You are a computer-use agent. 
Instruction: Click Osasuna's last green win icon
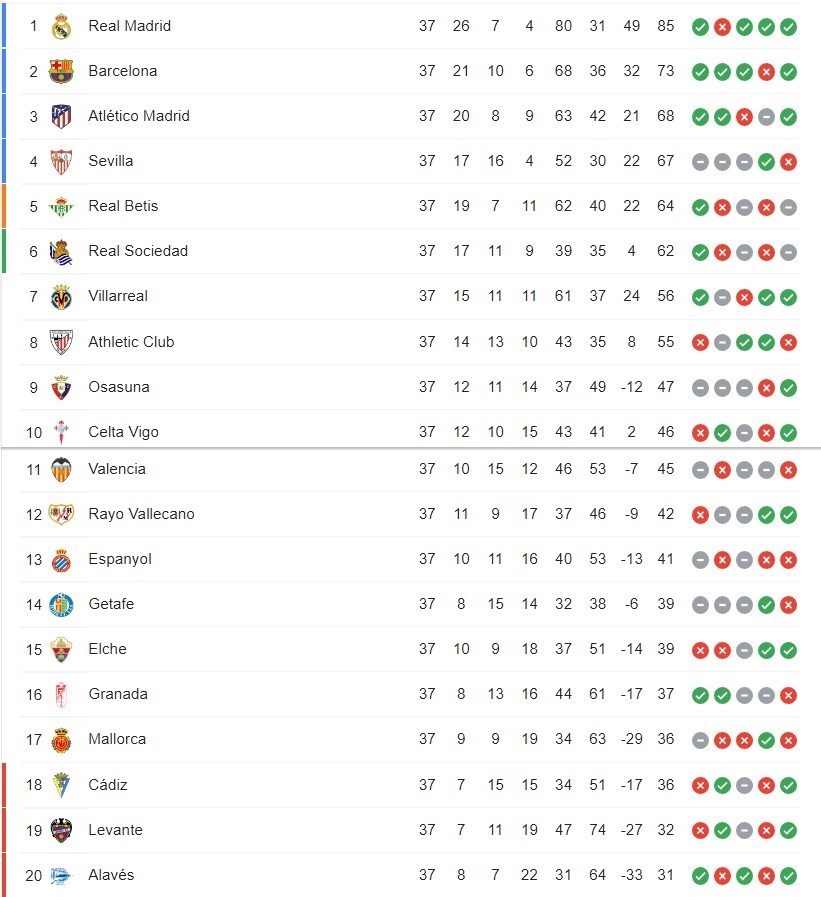click(x=788, y=387)
